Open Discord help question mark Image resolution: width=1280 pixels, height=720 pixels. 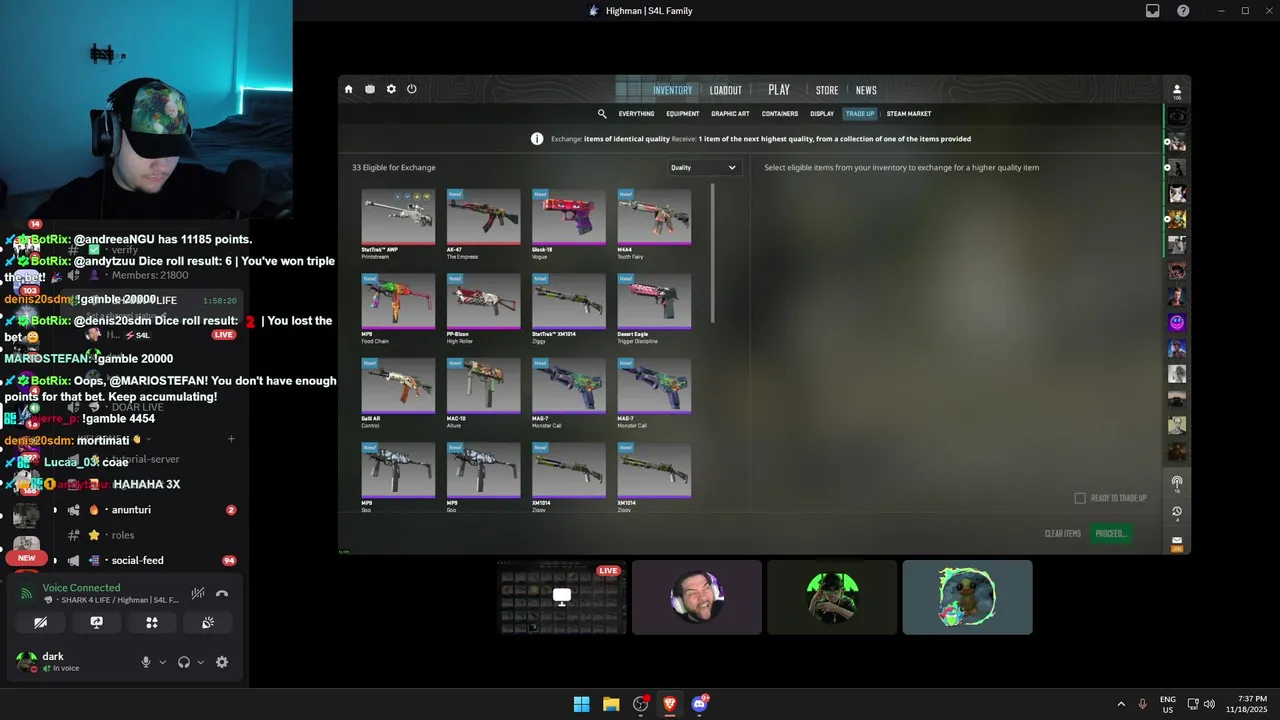[x=1183, y=11]
